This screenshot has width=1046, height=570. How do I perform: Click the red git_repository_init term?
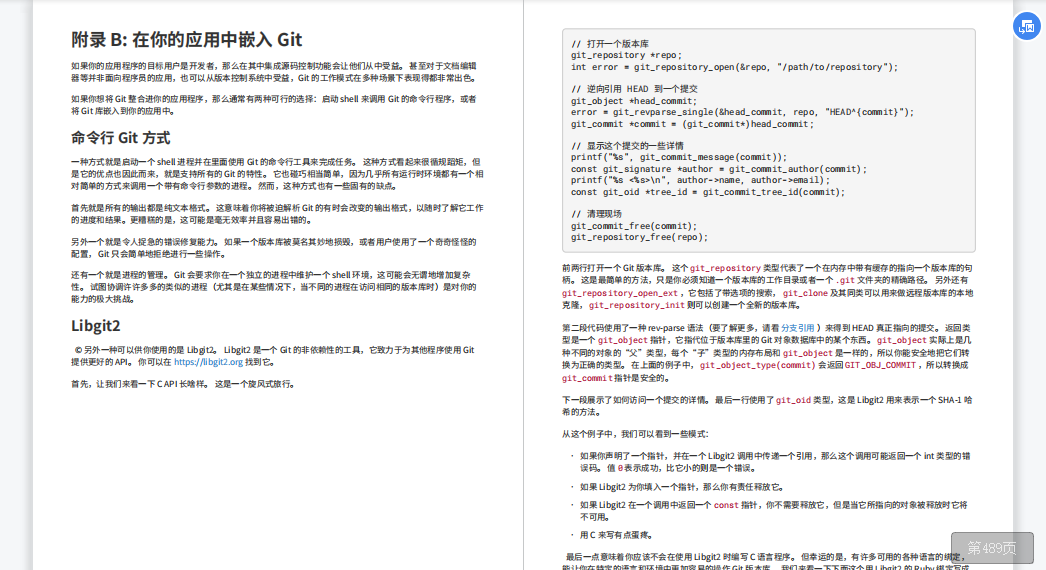pyautogui.click(x=636, y=305)
